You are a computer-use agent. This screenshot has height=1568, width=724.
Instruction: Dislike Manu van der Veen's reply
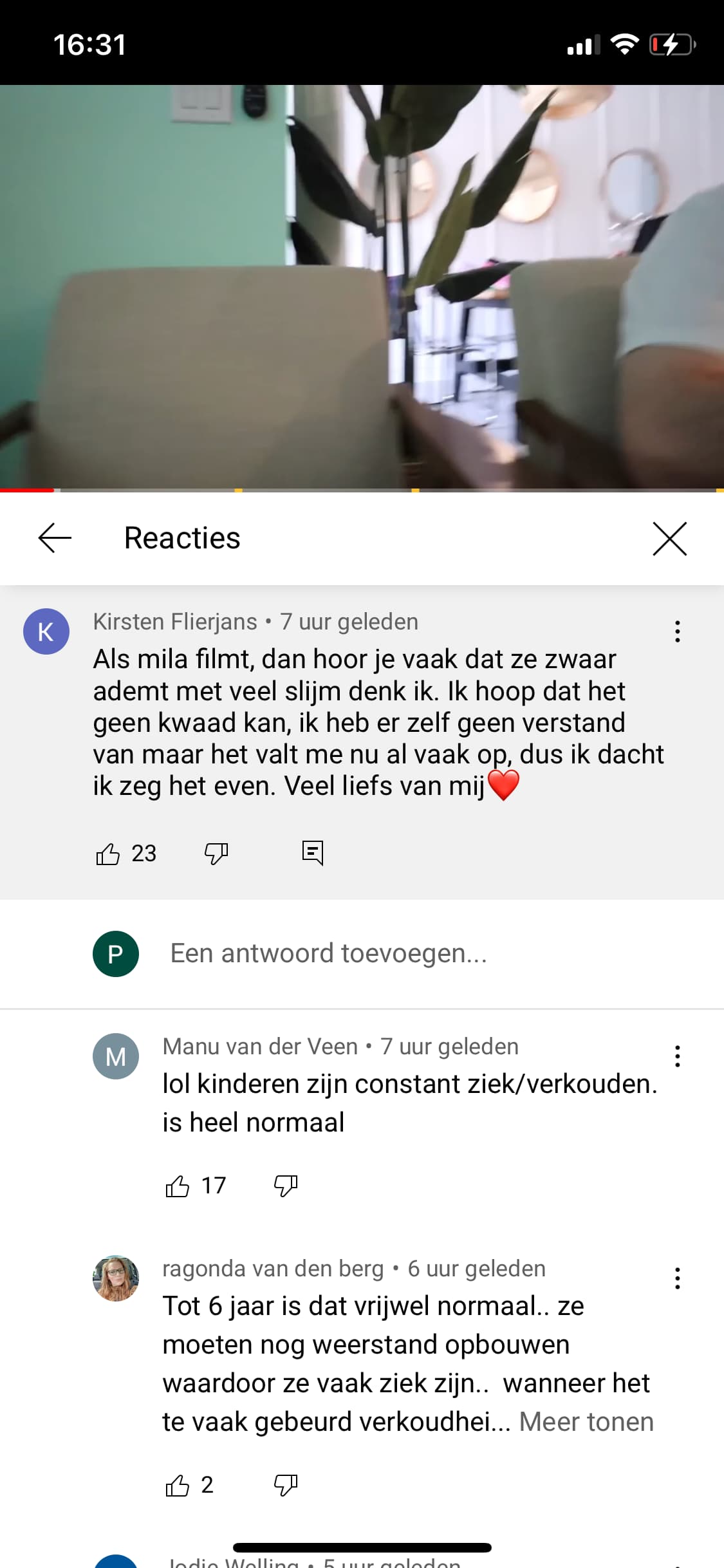pos(286,1186)
